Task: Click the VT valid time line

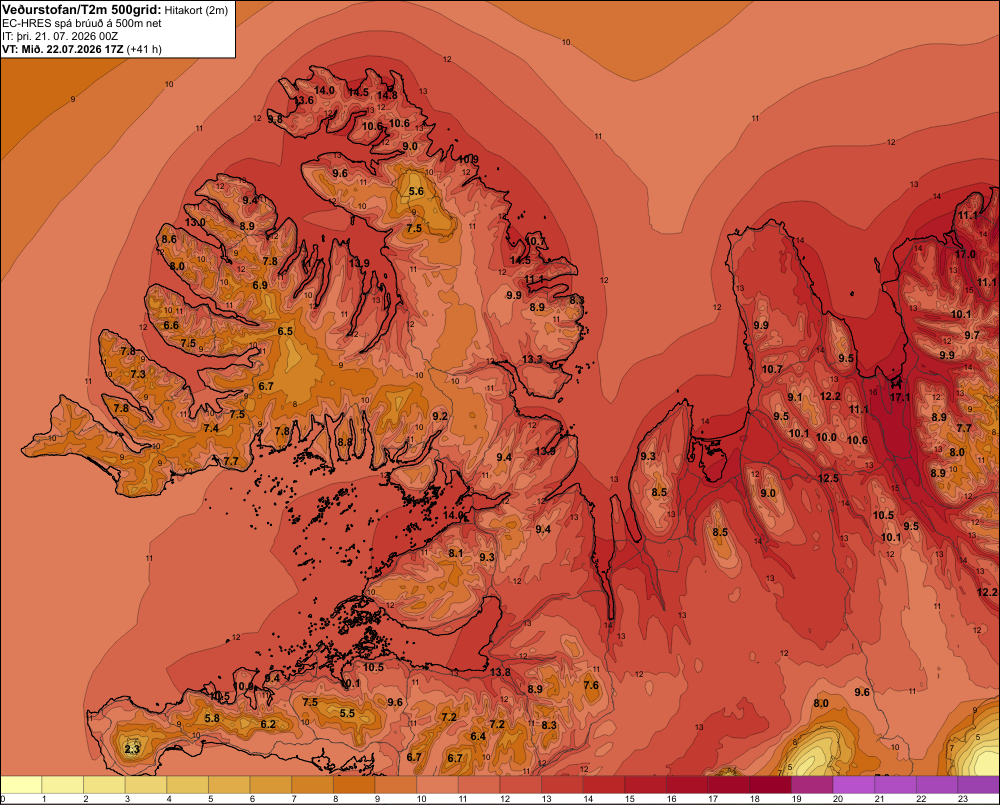Action: point(82,49)
